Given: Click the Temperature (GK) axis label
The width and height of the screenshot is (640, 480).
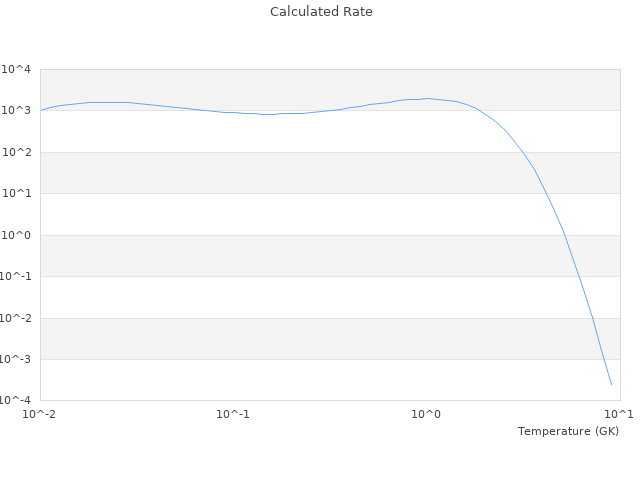Looking at the screenshot, I should [568, 431].
